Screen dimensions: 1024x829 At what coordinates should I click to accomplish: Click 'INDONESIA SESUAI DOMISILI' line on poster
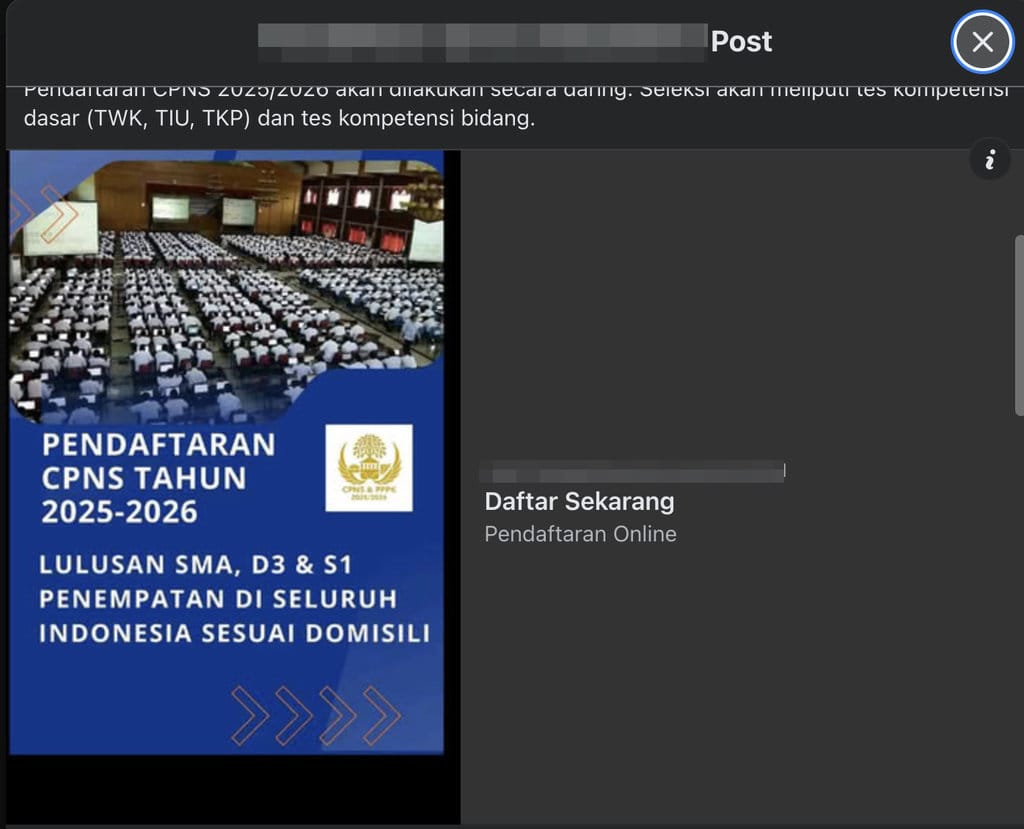tap(235, 633)
